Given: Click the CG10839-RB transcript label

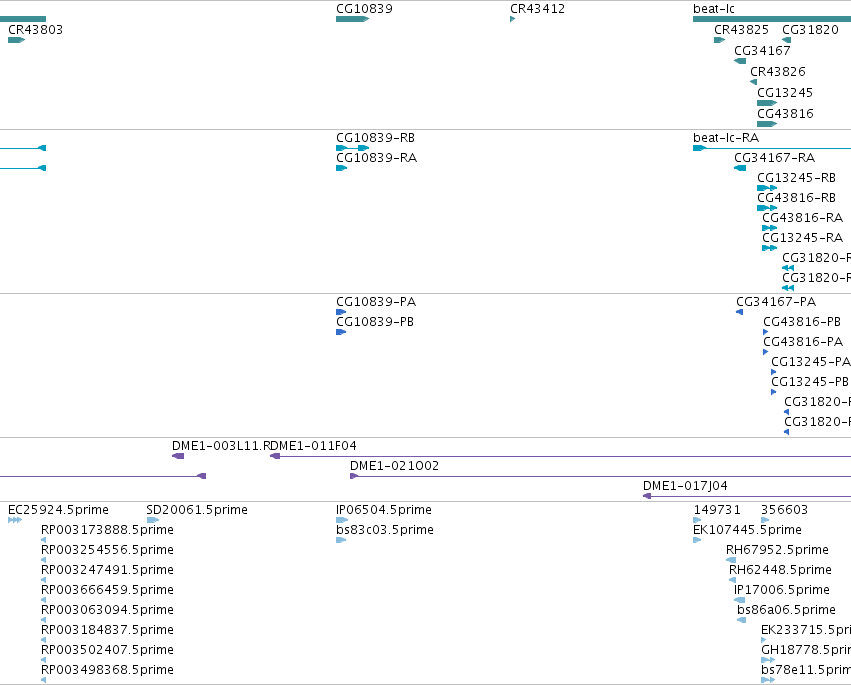Looking at the screenshot, I should pyautogui.click(x=375, y=137).
